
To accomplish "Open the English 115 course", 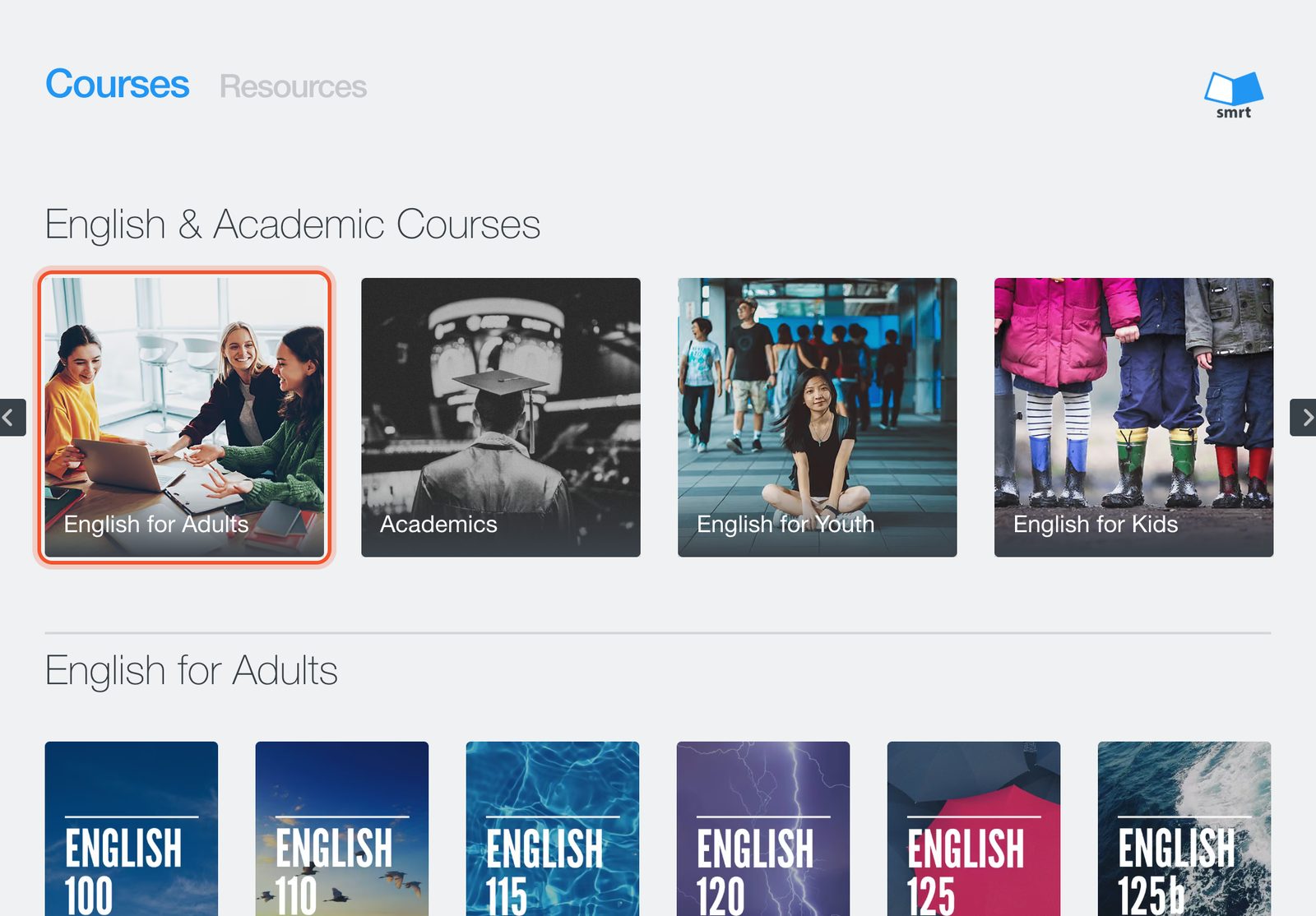I will point(553,829).
